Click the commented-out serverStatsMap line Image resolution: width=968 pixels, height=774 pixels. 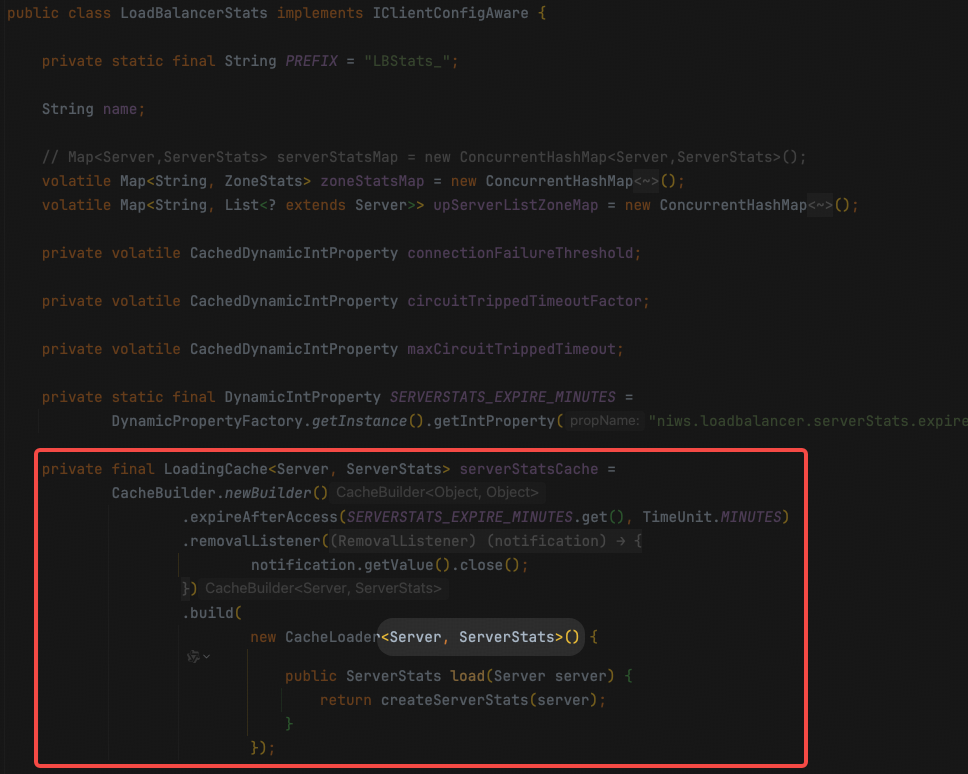tap(424, 157)
